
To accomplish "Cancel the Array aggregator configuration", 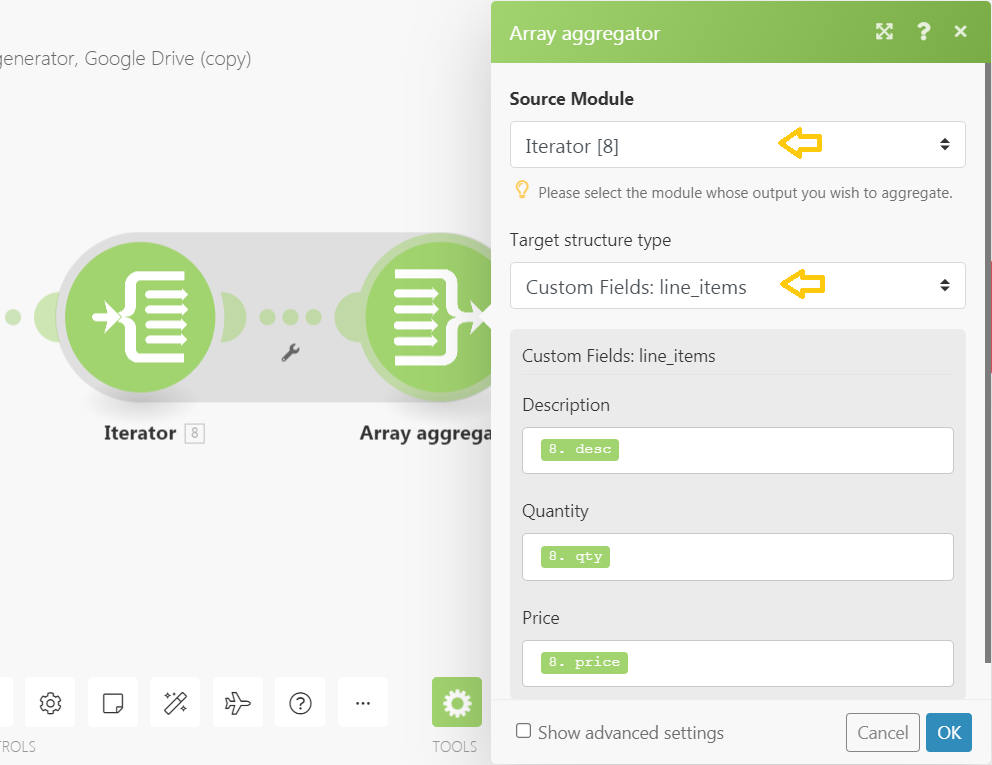I will coord(882,732).
